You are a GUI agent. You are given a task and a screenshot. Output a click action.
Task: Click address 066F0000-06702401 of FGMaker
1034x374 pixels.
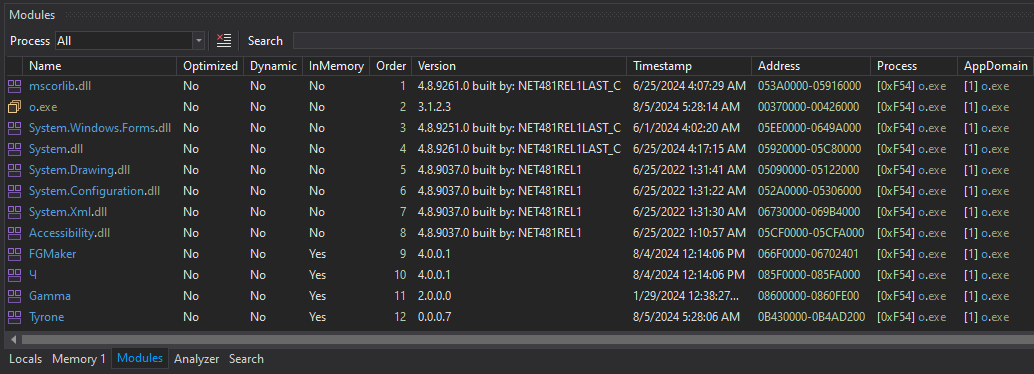808,254
